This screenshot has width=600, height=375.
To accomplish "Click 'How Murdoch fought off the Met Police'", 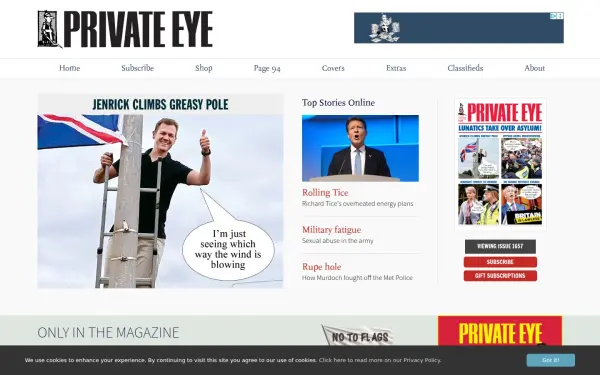I will (x=357, y=278).
